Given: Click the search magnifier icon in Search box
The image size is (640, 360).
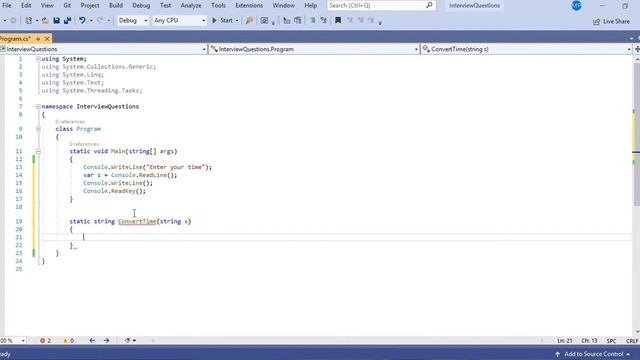Looking at the screenshot, I should (x=429, y=5).
